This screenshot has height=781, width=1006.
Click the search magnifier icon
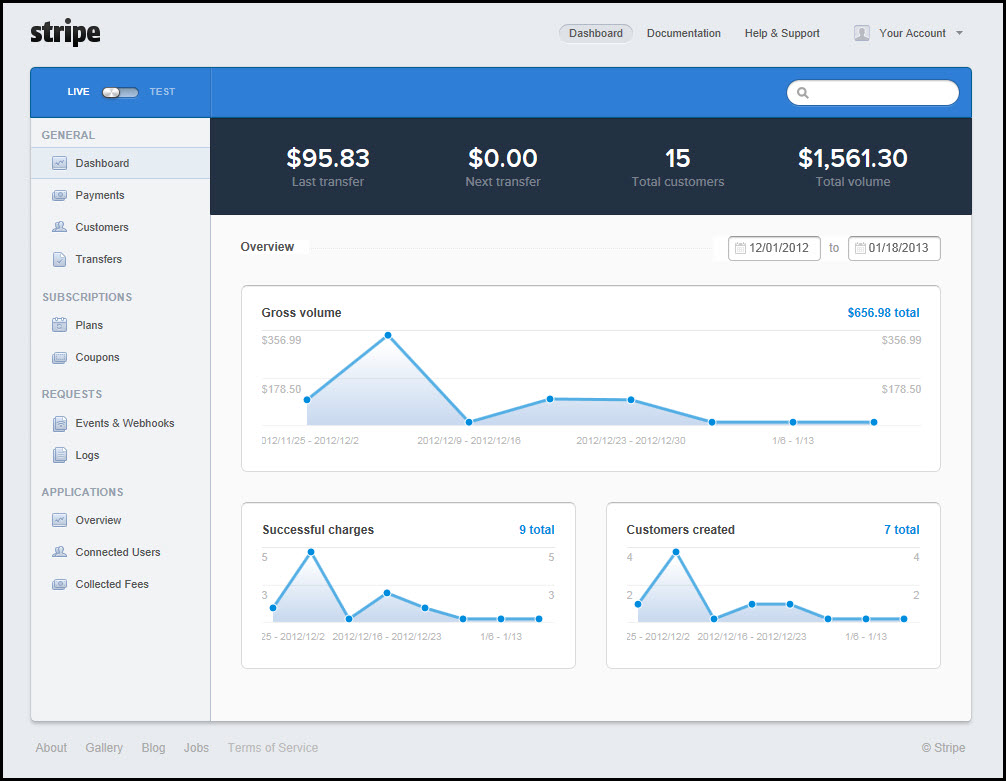tap(803, 93)
